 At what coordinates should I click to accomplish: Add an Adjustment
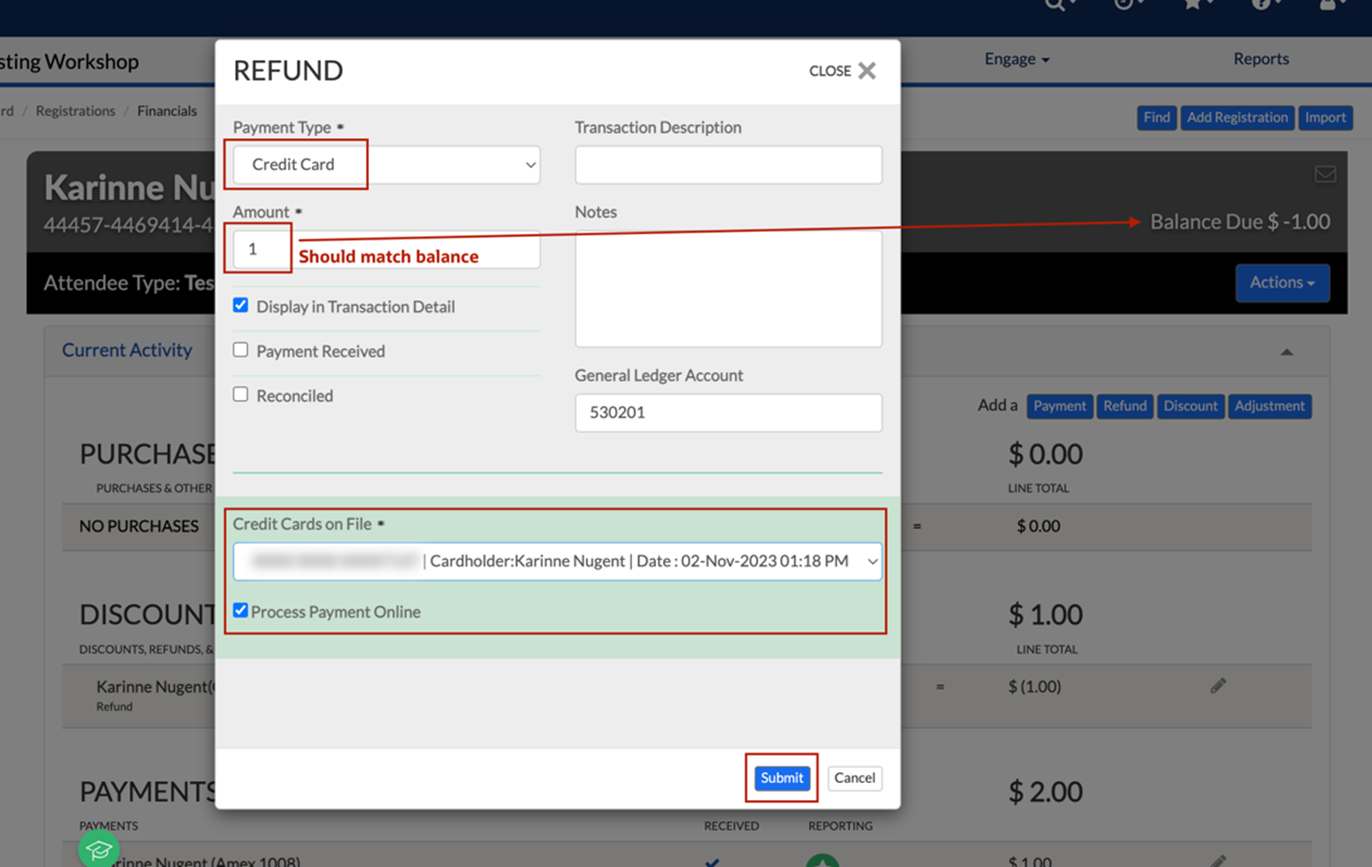click(1270, 406)
